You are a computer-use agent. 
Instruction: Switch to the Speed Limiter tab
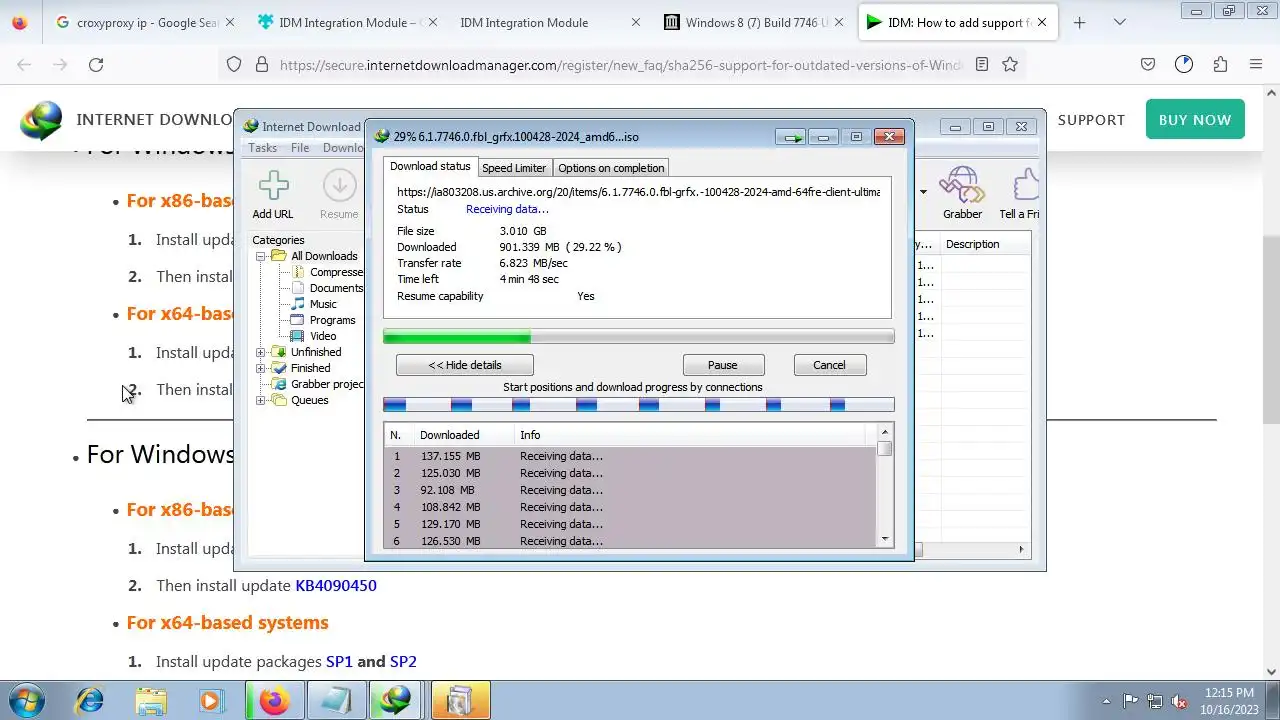[514, 168]
